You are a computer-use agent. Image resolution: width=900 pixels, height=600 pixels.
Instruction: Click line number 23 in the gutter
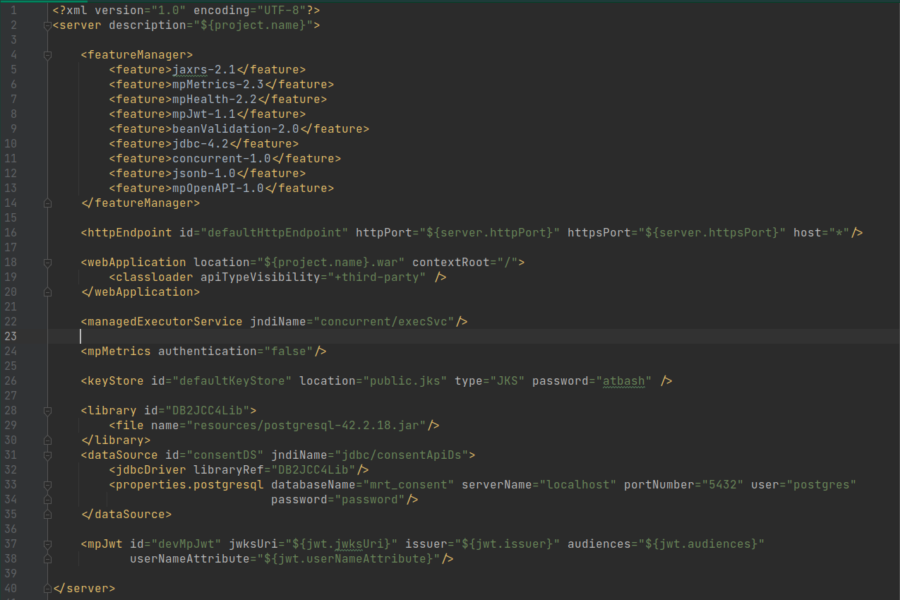pyautogui.click(x=14, y=336)
